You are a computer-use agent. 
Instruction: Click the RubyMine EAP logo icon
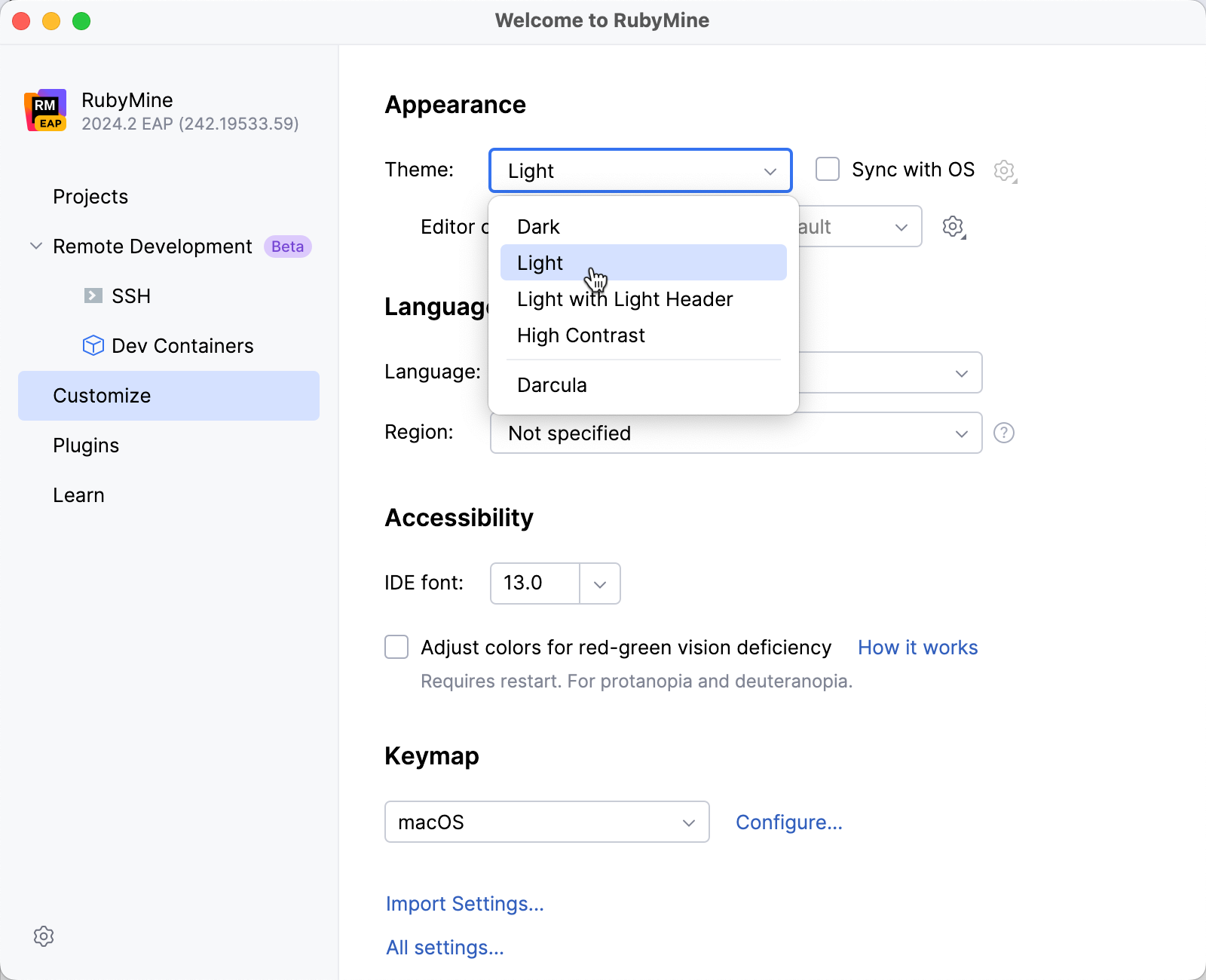coord(45,110)
